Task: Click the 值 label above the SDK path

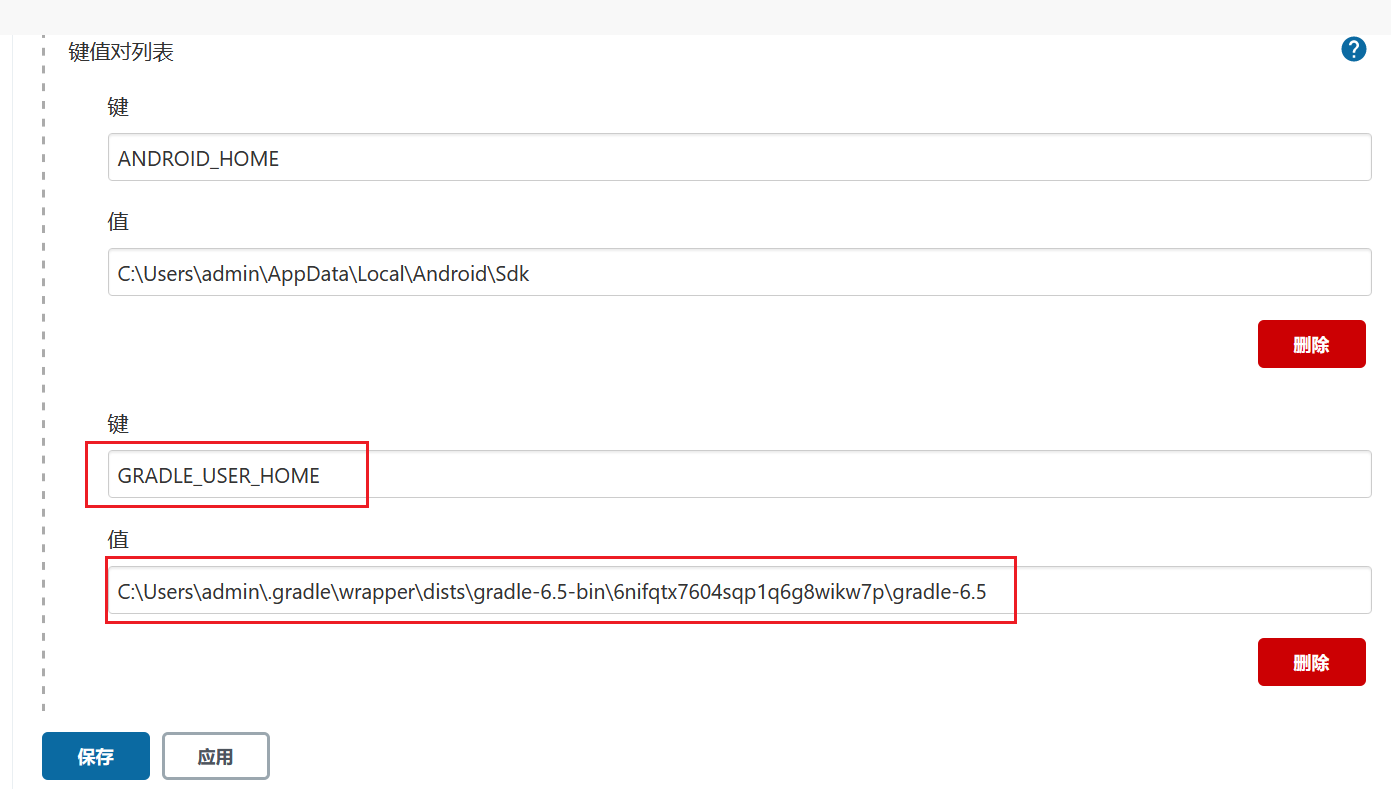Action: [117, 221]
